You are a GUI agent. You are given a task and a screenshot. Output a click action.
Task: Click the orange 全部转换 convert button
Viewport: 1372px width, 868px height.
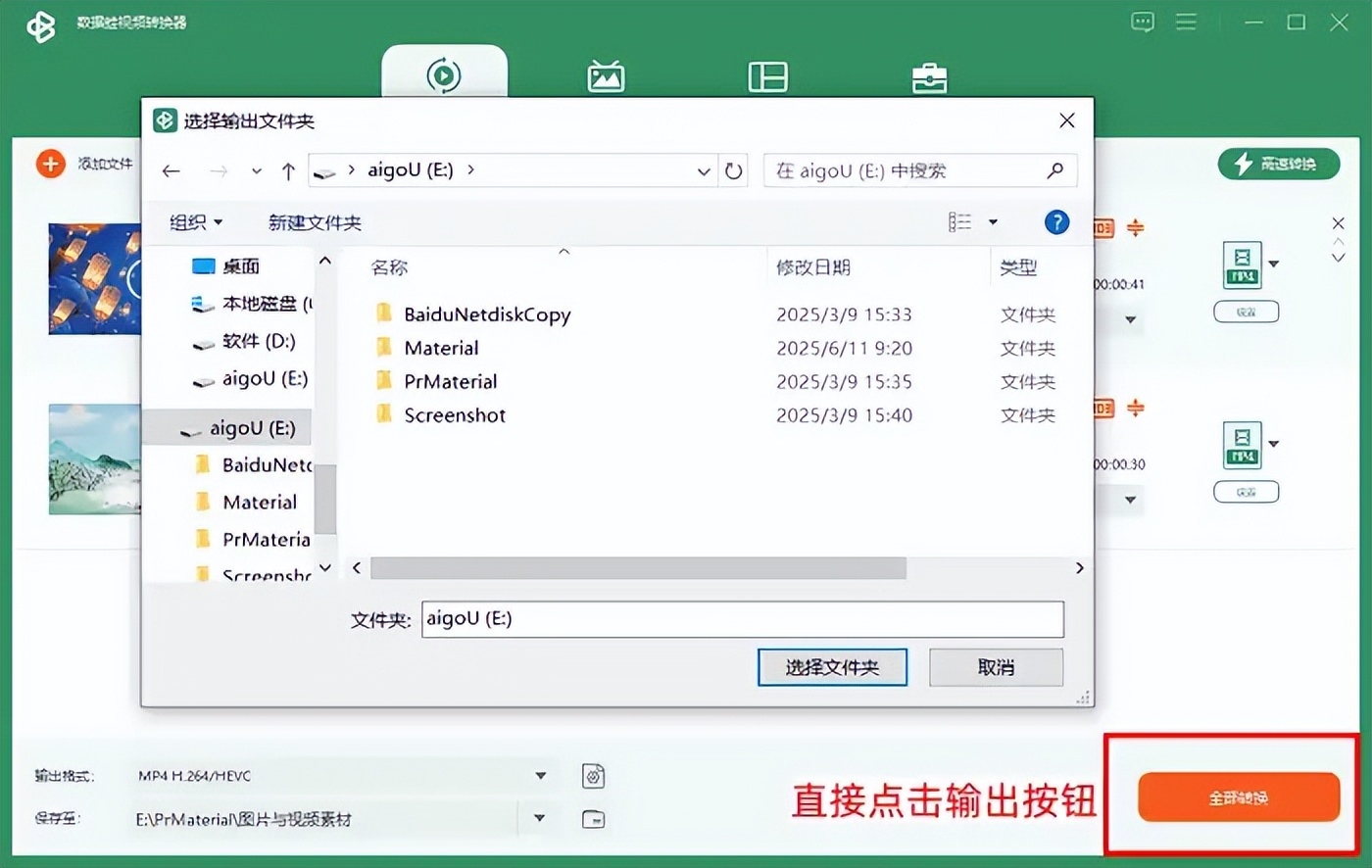(x=1238, y=797)
